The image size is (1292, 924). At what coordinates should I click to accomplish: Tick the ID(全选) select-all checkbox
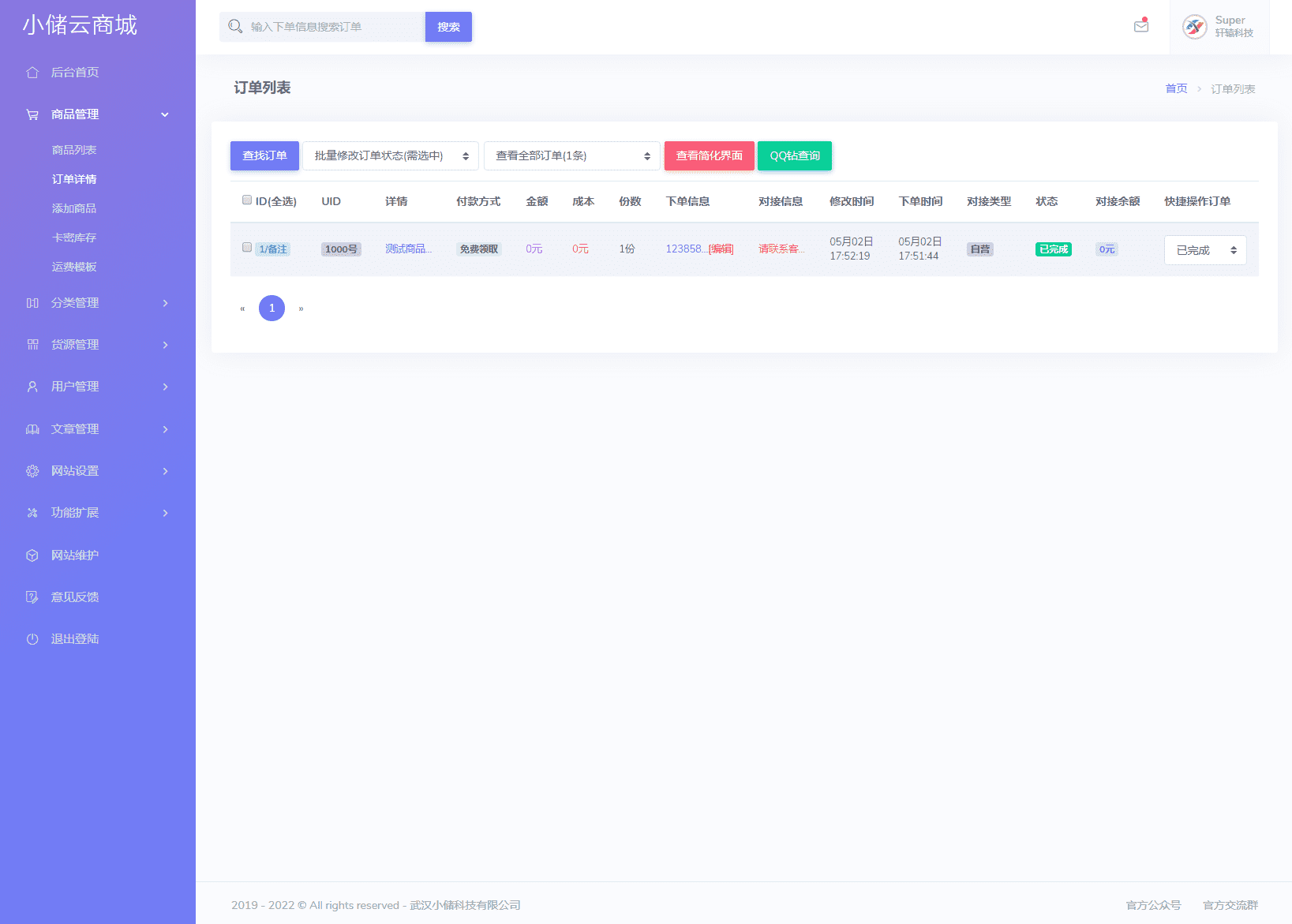pos(247,200)
